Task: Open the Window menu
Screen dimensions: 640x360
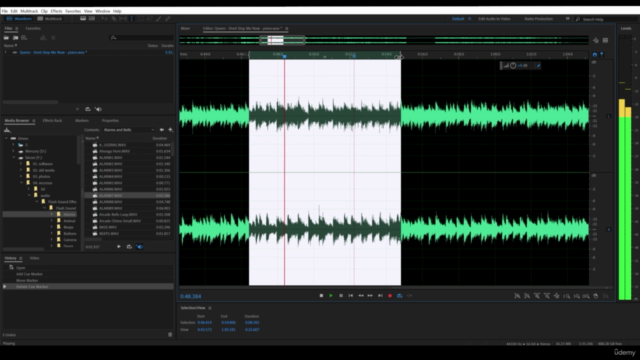Action: [x=102, y=11]
